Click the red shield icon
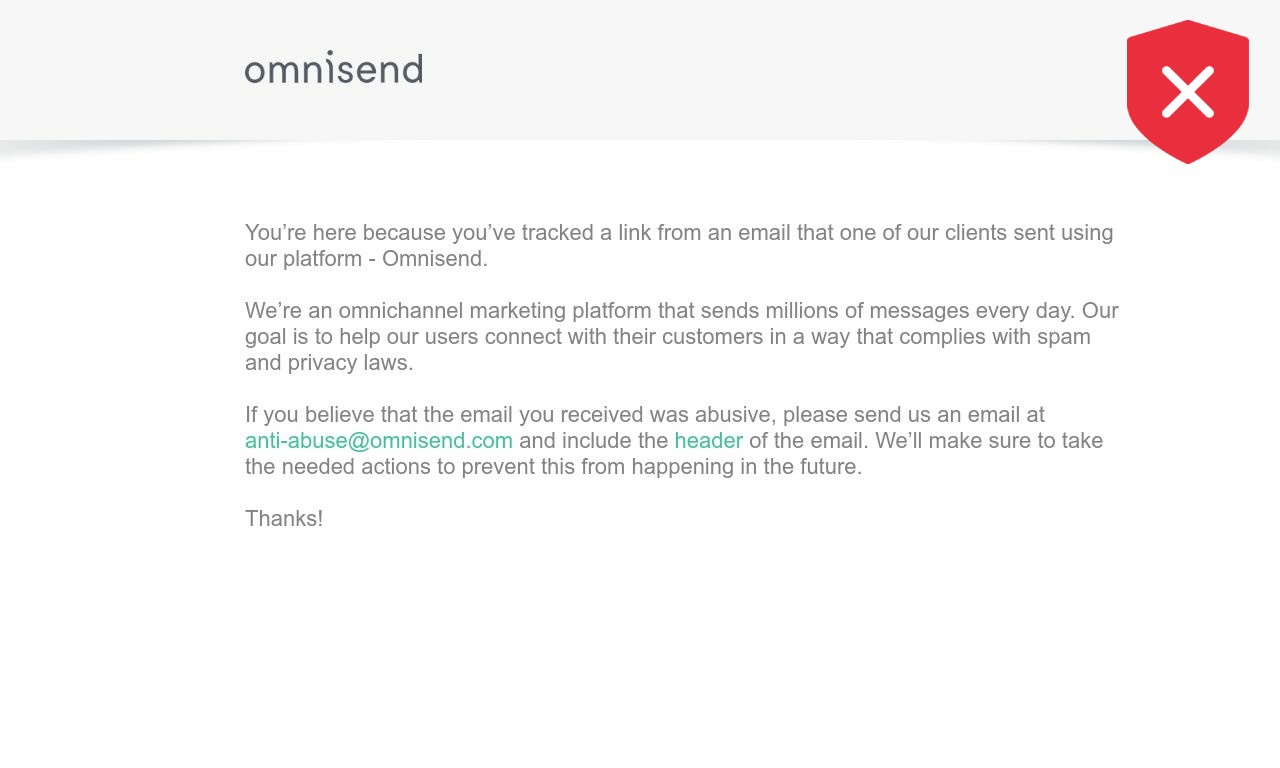Screen dimensions: 1280x768 pos(1188,92)
